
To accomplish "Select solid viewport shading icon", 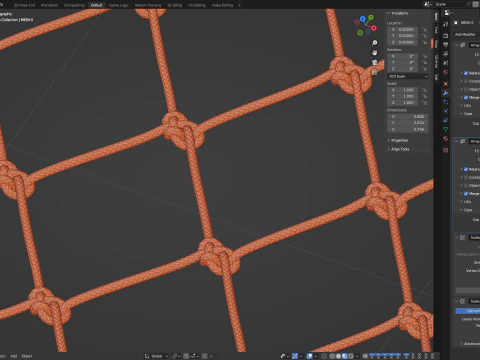I will pyautogui.click(x=338, y=356).
